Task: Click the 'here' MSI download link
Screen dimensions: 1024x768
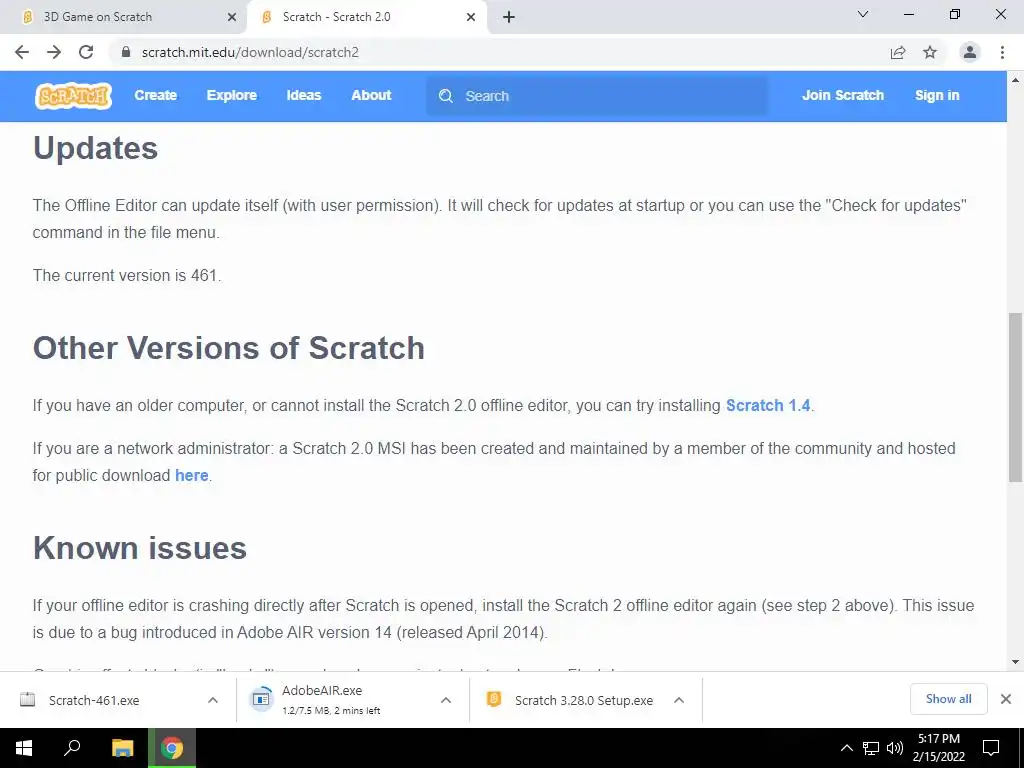Action: pyautogui.click(x=191, y=475)
